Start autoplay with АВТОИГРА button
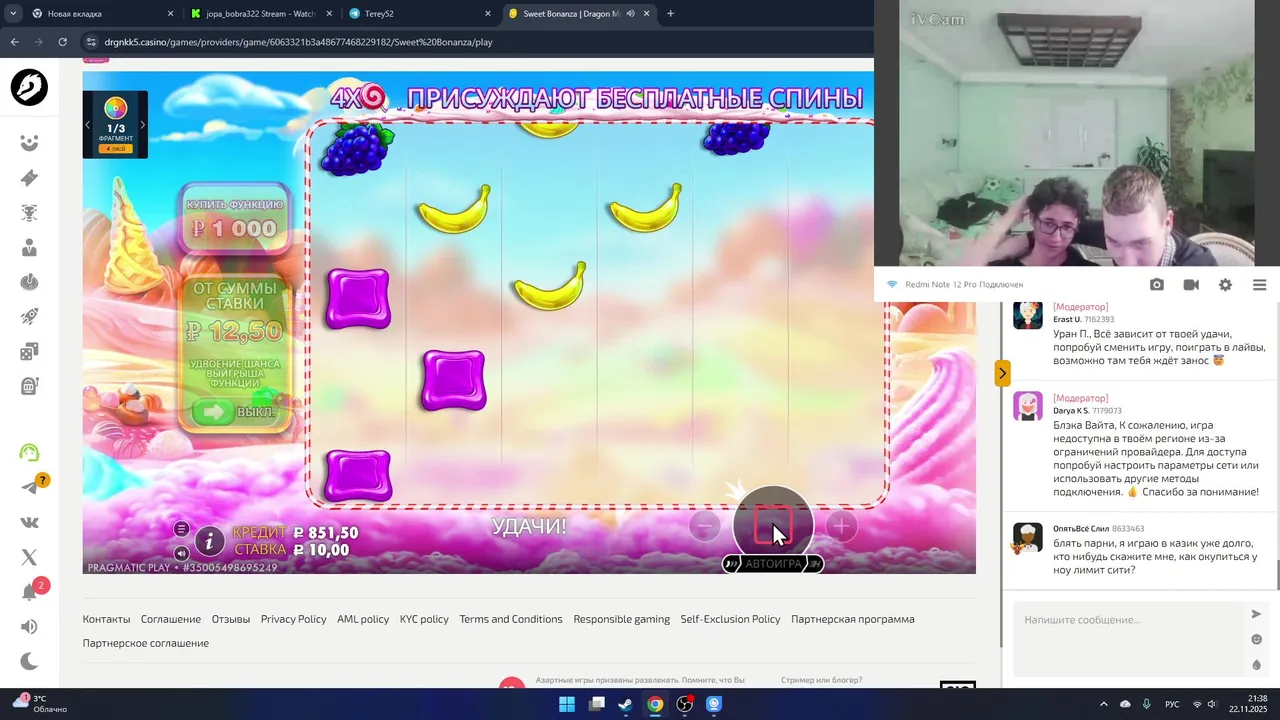 773,564
